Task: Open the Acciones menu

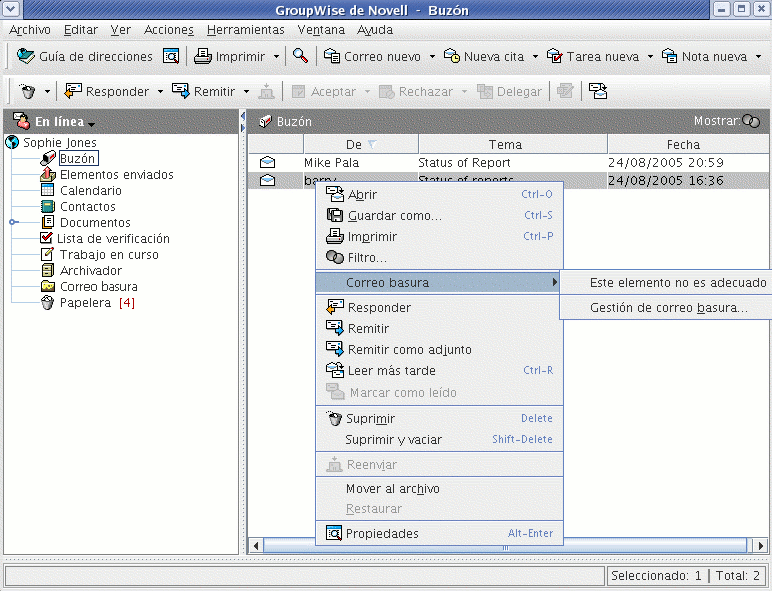Action: (x=169, y=30)
